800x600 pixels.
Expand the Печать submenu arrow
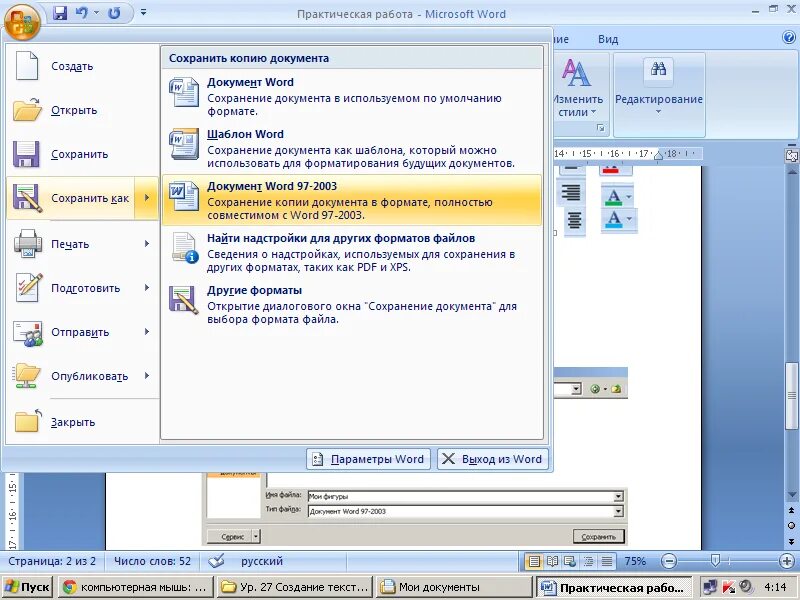(x=147, y=244)
